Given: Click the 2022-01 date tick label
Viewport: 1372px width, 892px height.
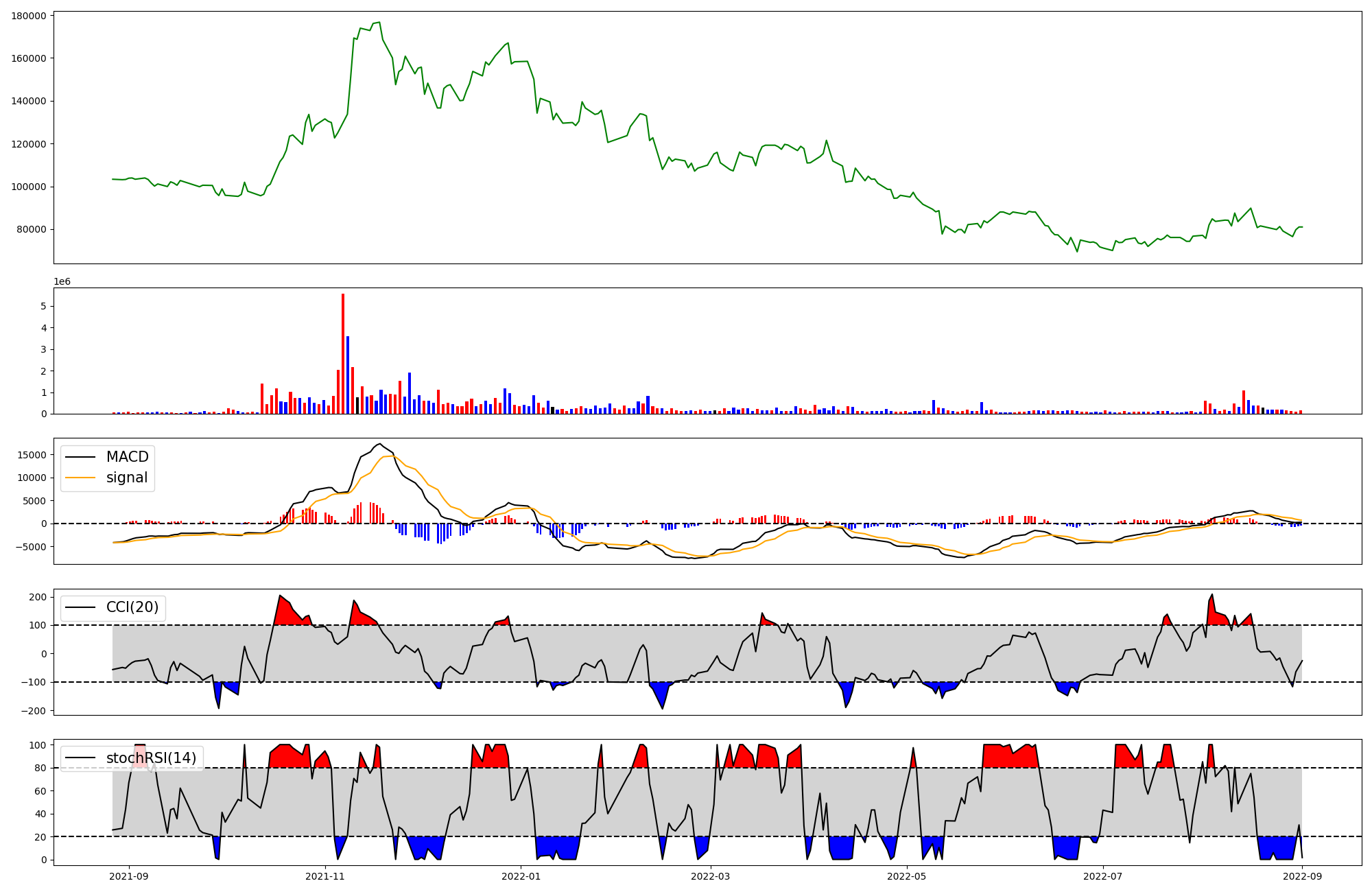Looking at the screenshot, I should pyautogui.click(x=521, y=876).
